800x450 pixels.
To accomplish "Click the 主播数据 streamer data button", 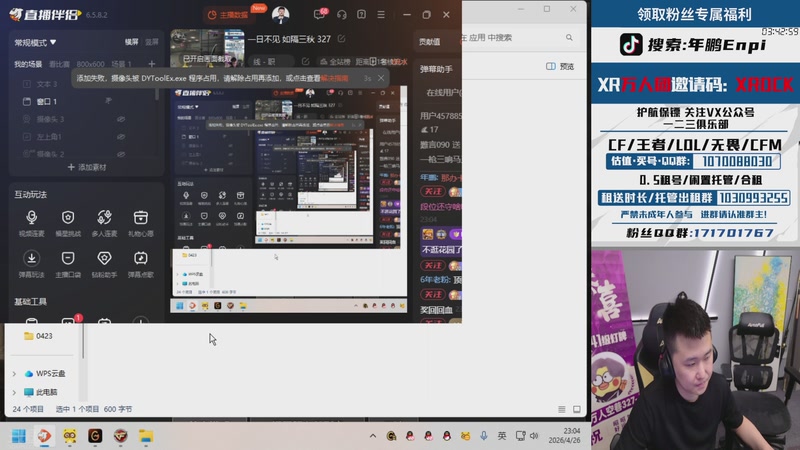I will click(x=228, y=15).
